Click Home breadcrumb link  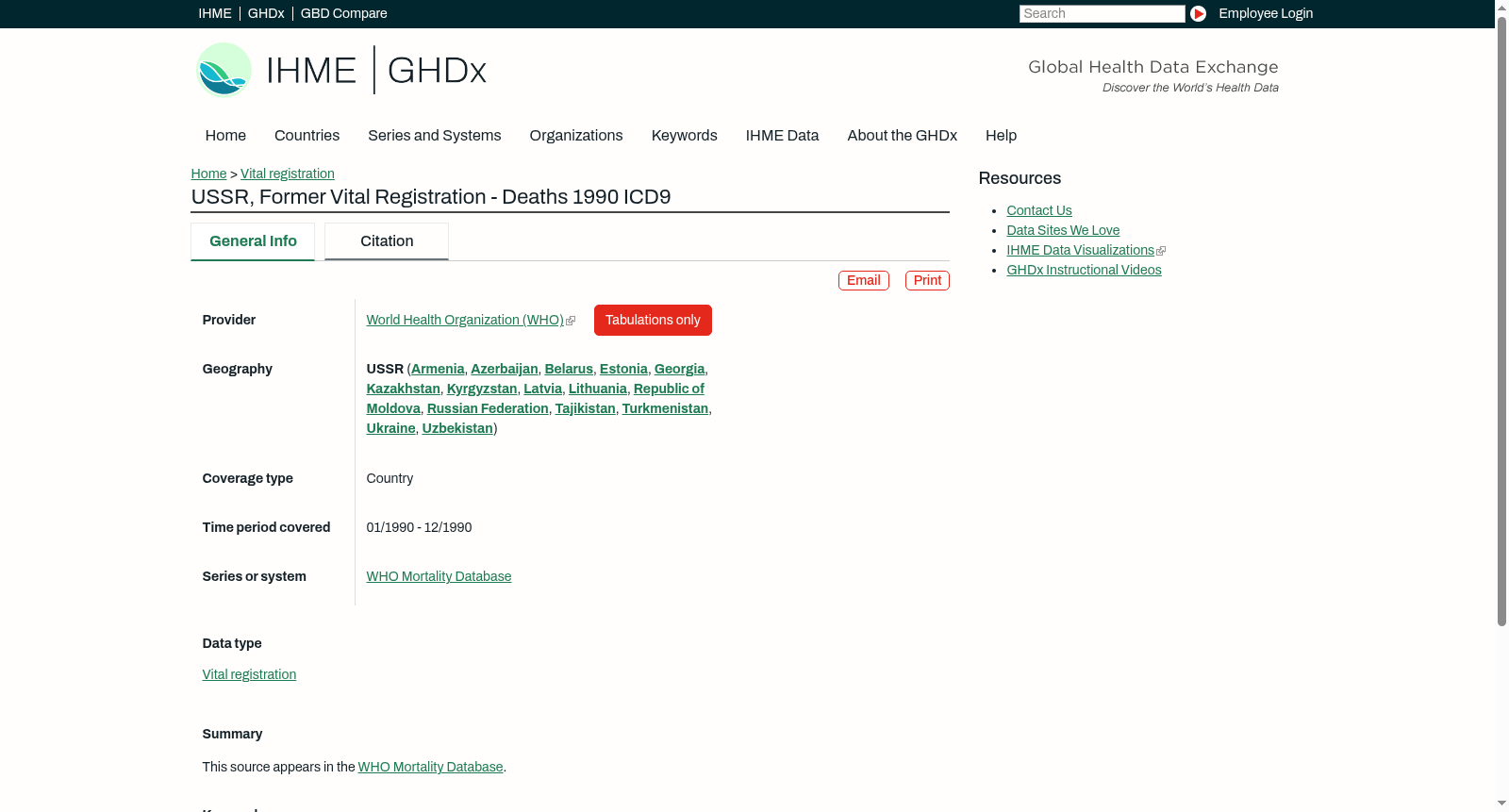pyautogui.click(x=208, y=174)
